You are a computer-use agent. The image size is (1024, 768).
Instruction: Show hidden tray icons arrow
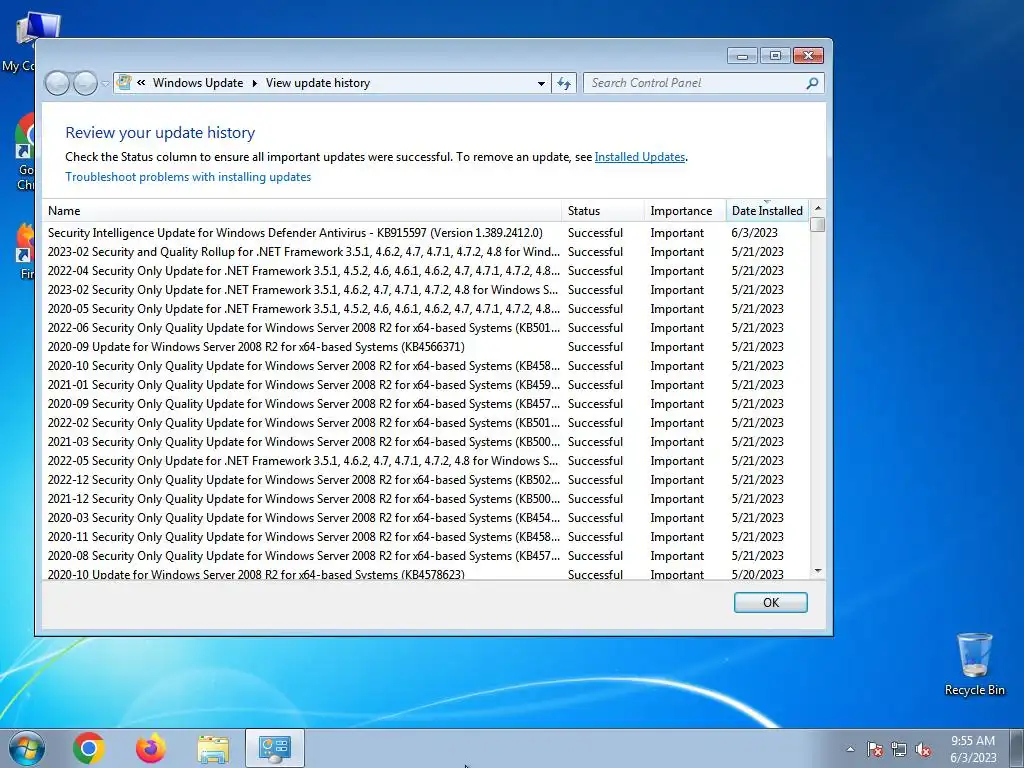(x=850, y=749)
